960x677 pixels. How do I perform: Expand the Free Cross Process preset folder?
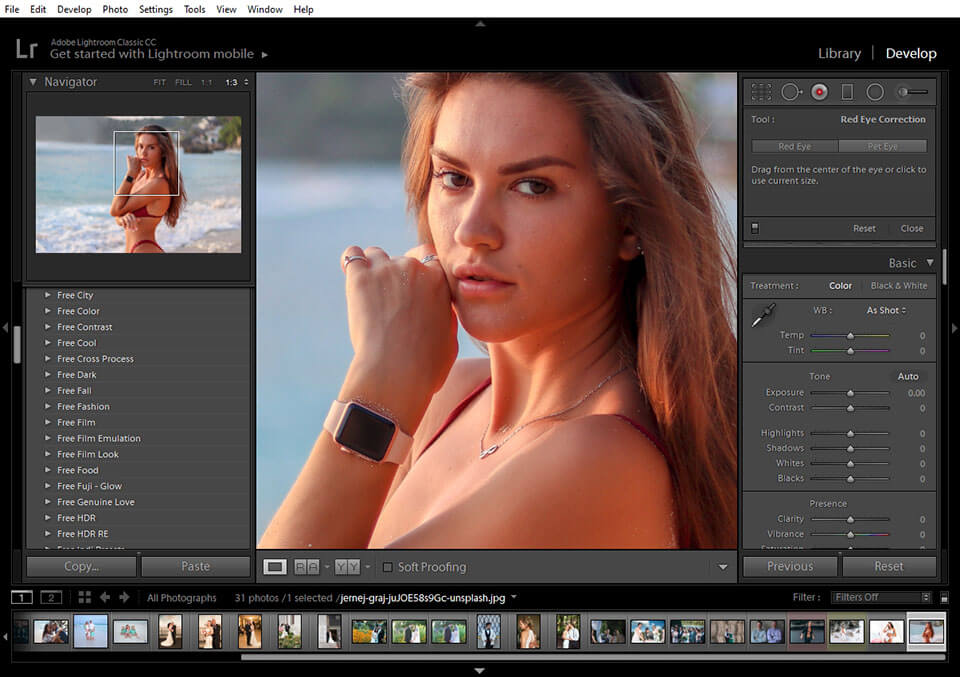[x=47, y=359]
